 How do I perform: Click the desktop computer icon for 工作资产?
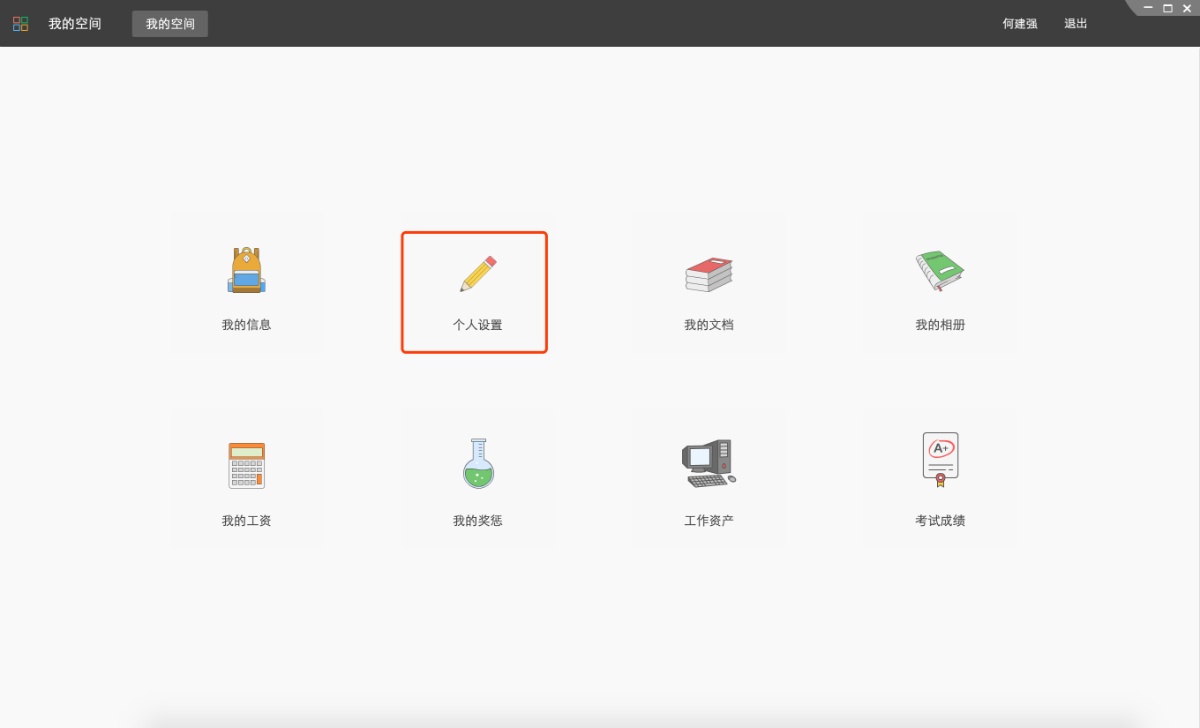pyautogui.click(x=708, y=464)
